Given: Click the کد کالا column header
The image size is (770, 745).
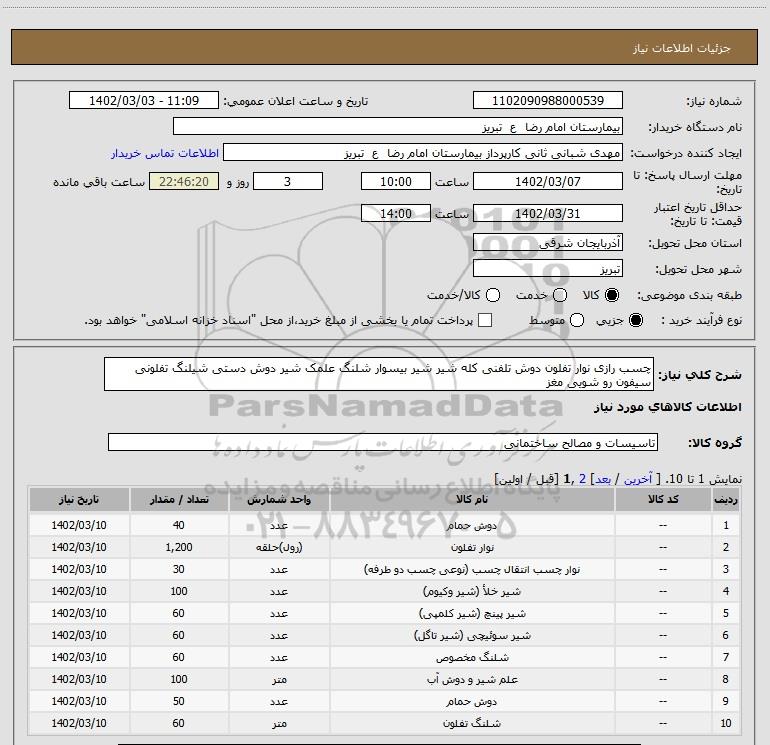Looking at the screenshot, I should click(663, 499).
